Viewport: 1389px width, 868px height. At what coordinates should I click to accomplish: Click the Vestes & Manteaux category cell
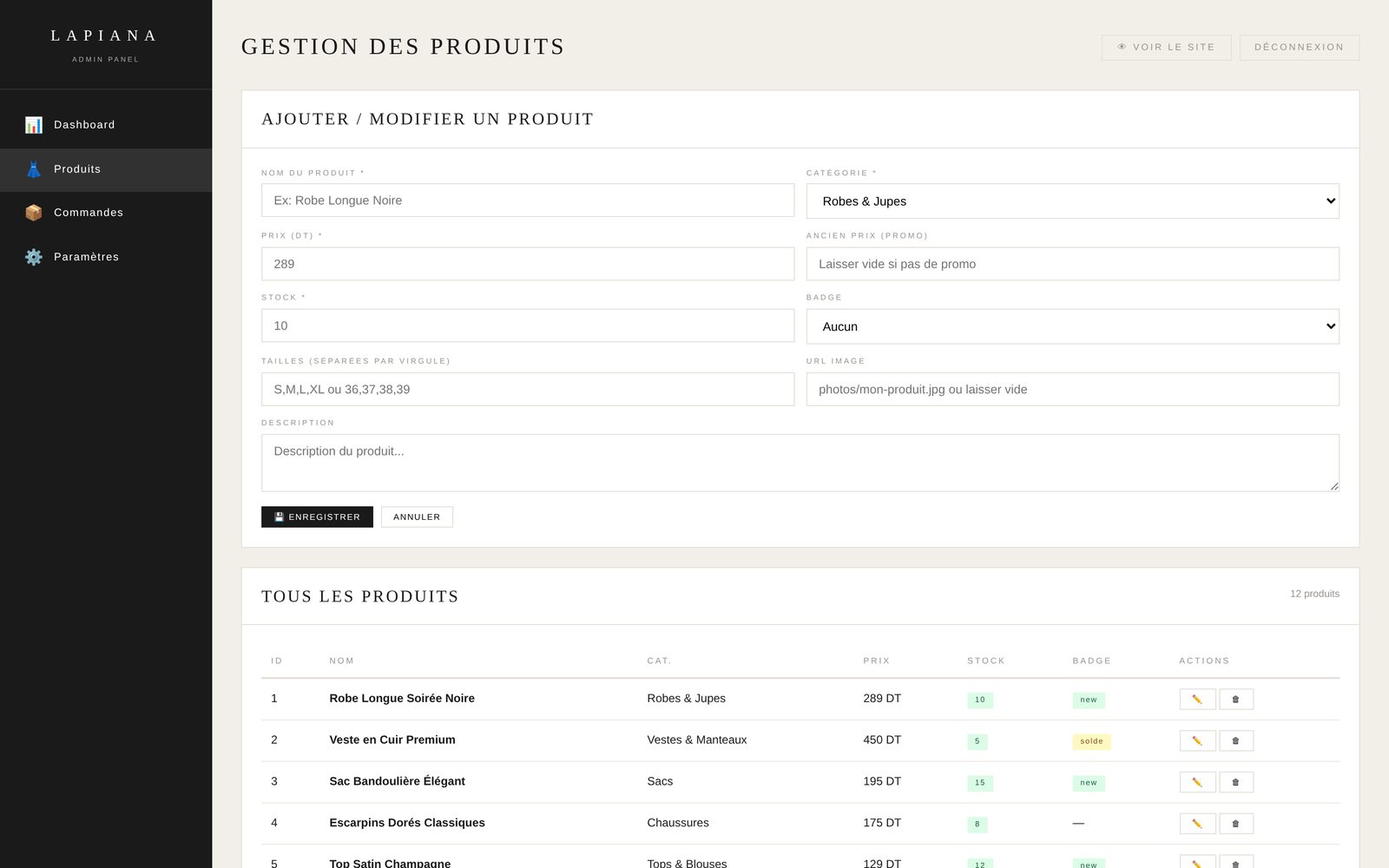pyautogui.click(x=696, y=740)
